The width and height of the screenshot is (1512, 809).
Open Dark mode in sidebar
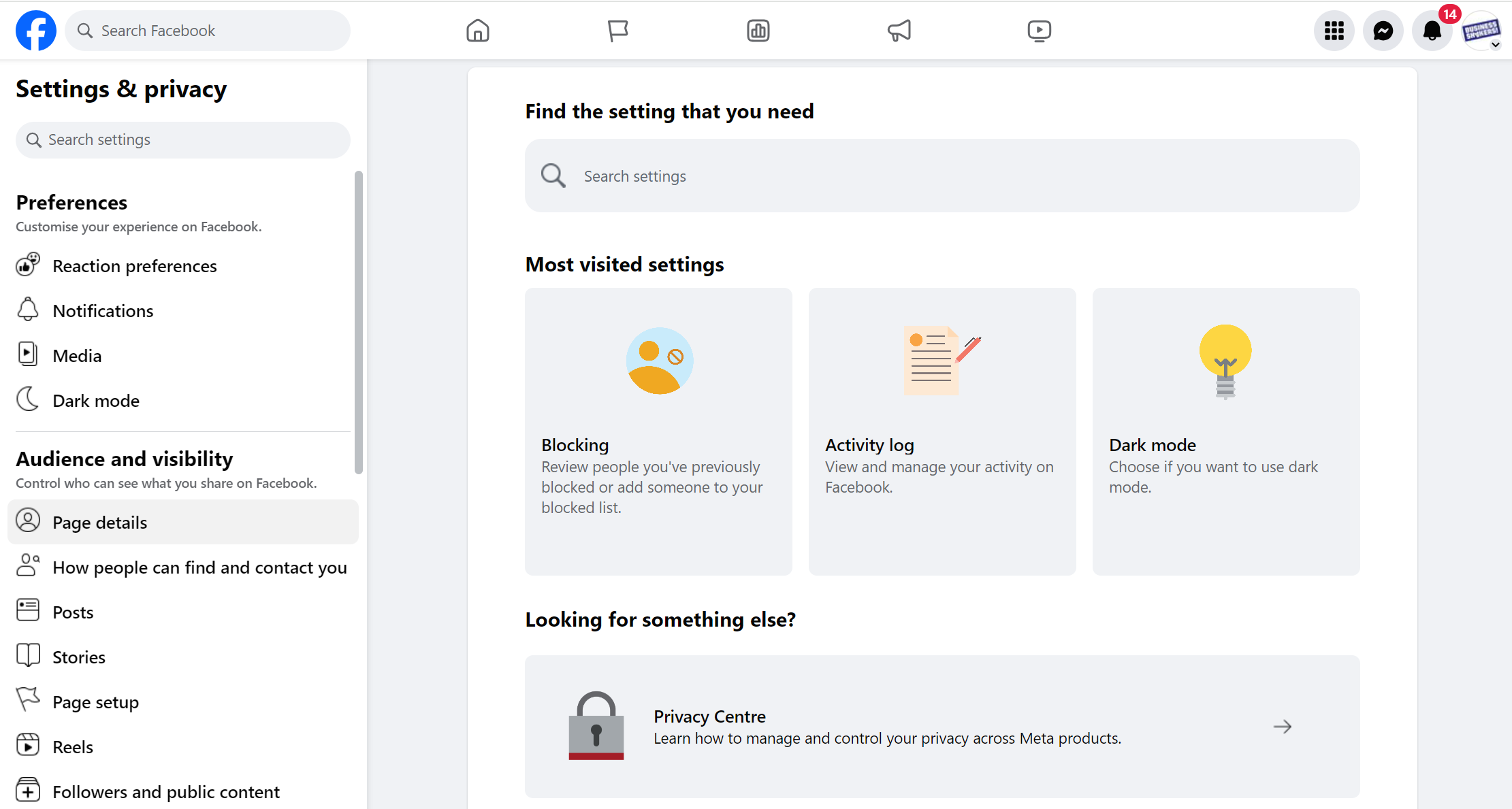coord(183,401)
